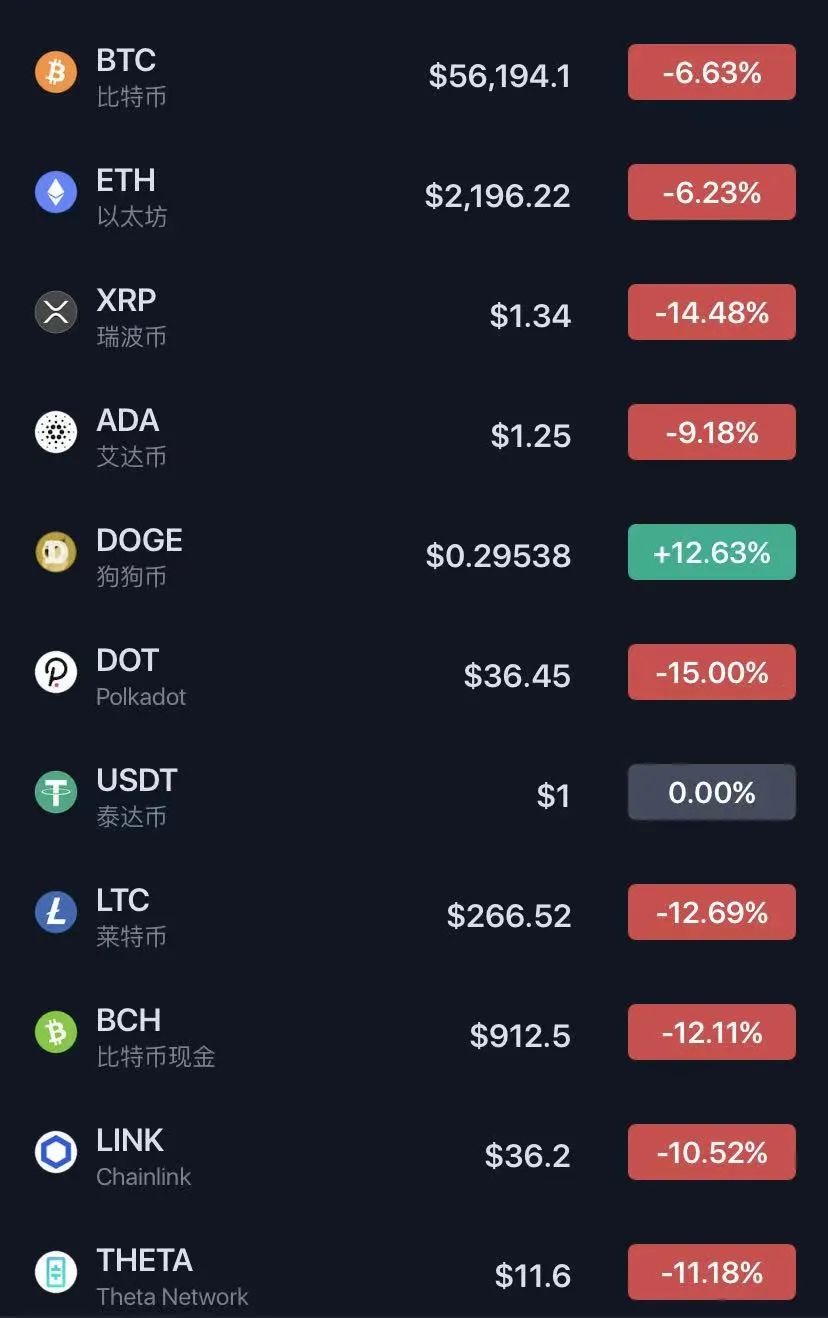Image resolution: width=828 pixels, height=1318 pixels.
Task: Select the Chainlink hexagon icon
Action: tap(56, 1152)
